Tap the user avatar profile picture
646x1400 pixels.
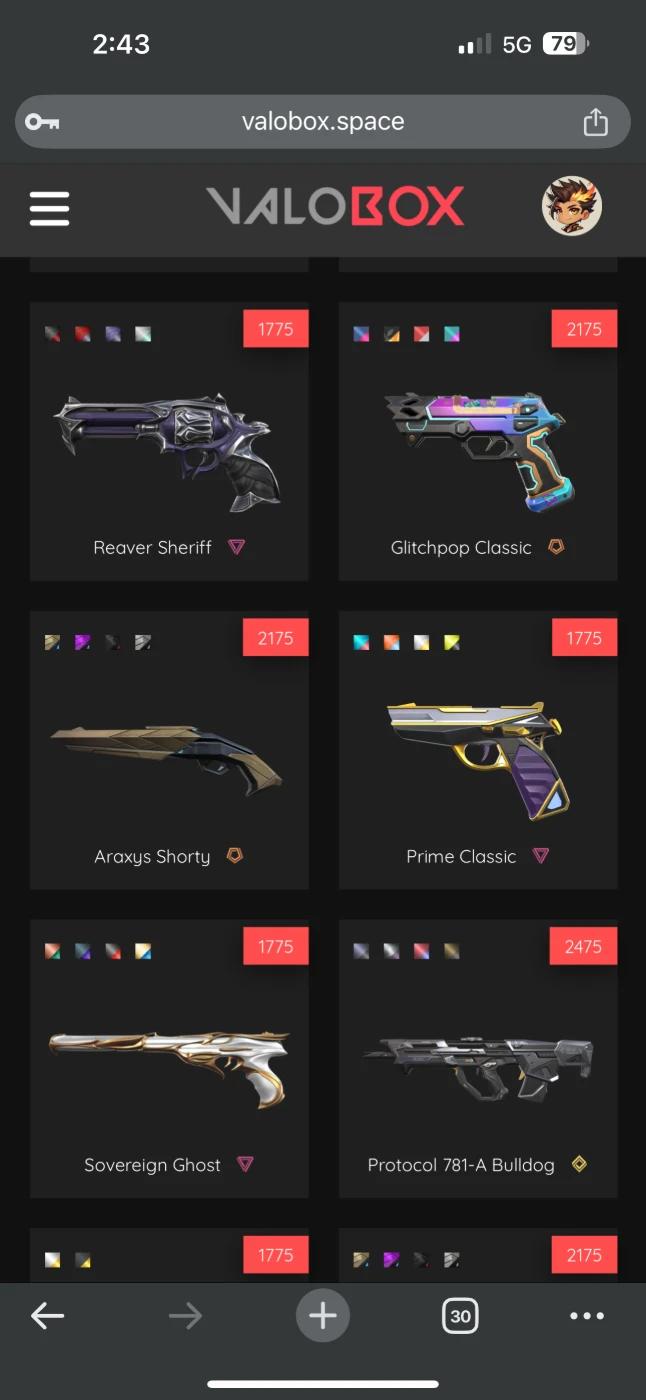click(x=572, y=207)
